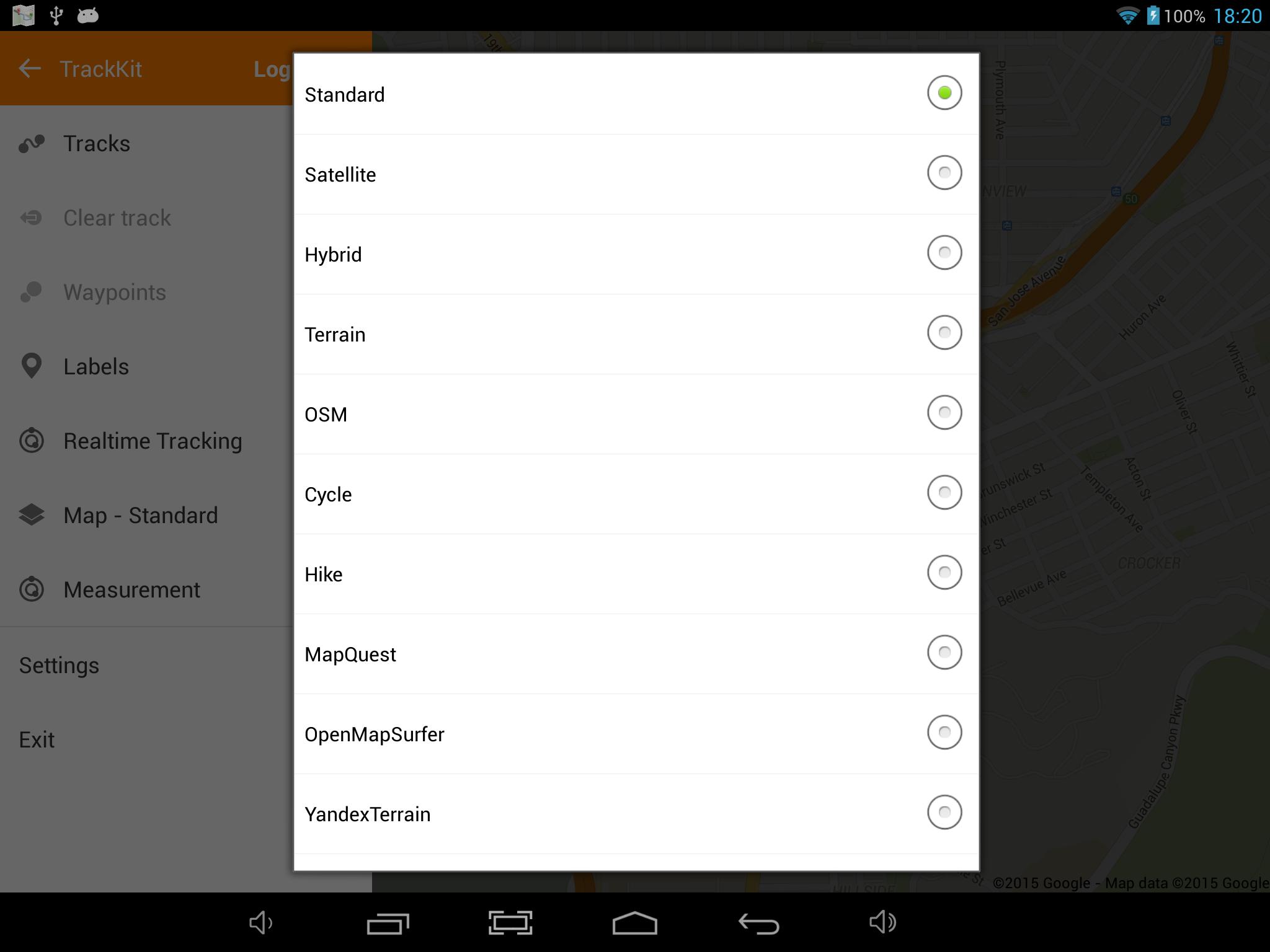Click the Measurement icon in sidebar
The image size is (1270, 952).
32,588
